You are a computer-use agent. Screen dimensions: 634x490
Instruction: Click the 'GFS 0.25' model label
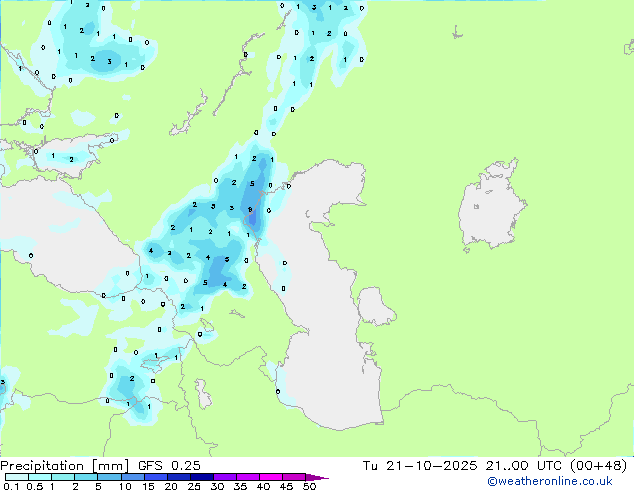tap(169, 466)
